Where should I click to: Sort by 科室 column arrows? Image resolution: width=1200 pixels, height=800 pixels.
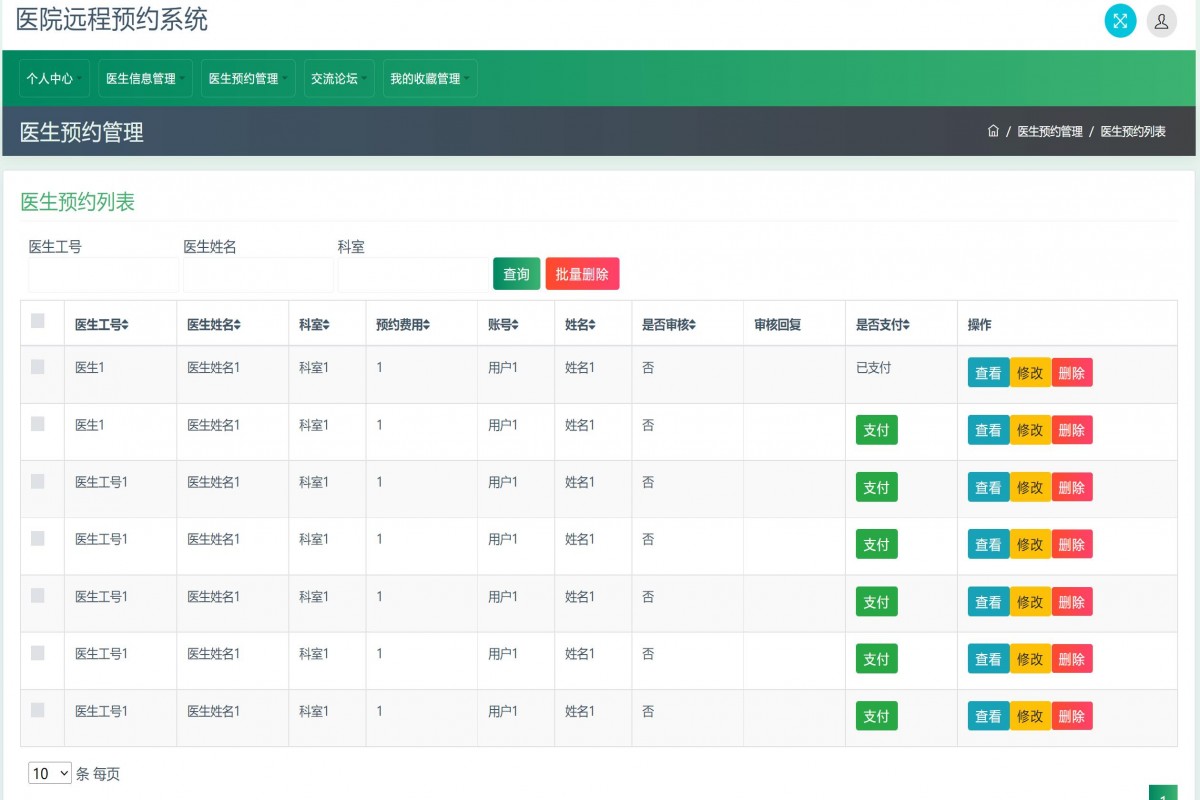pyautogui.click(x=326, y=325)
